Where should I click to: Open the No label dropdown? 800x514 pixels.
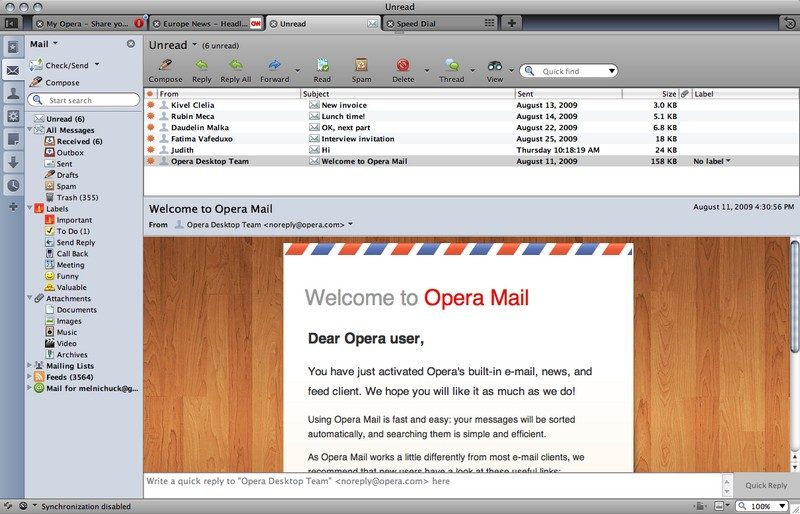pyautogui.click(x=712, y=161)
